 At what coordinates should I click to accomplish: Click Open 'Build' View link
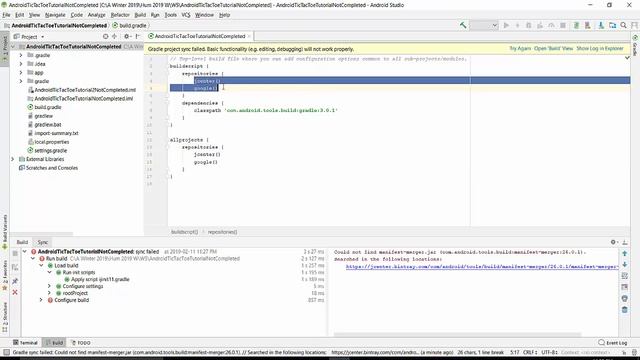[553, 49]
